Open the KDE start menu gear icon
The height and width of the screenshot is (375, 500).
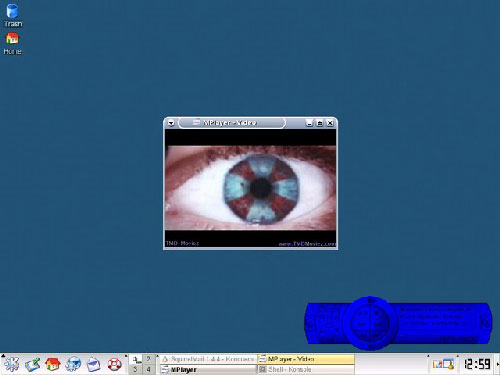coord(11,364)
